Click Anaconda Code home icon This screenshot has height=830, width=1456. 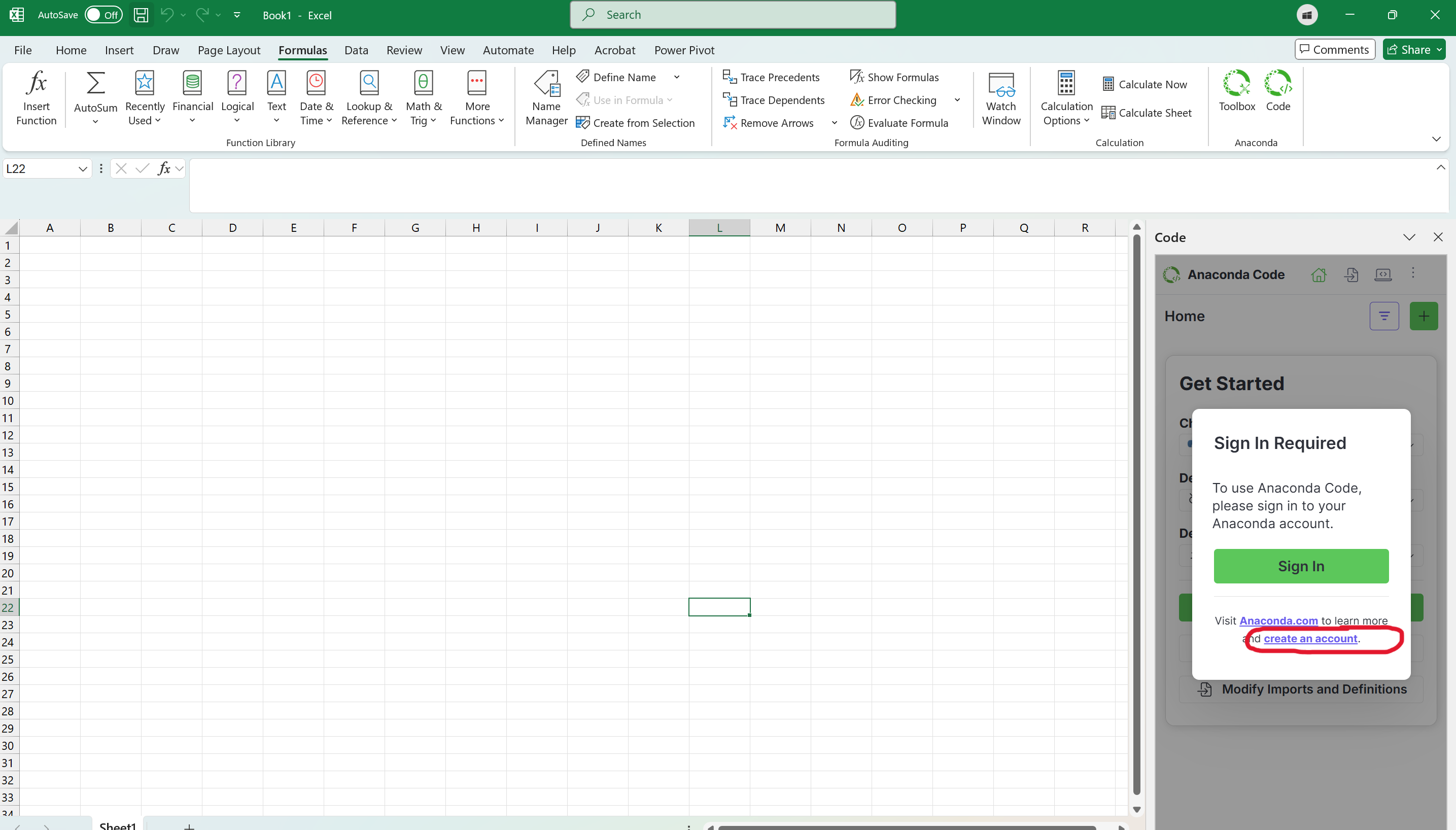(x=1319, y=275)
